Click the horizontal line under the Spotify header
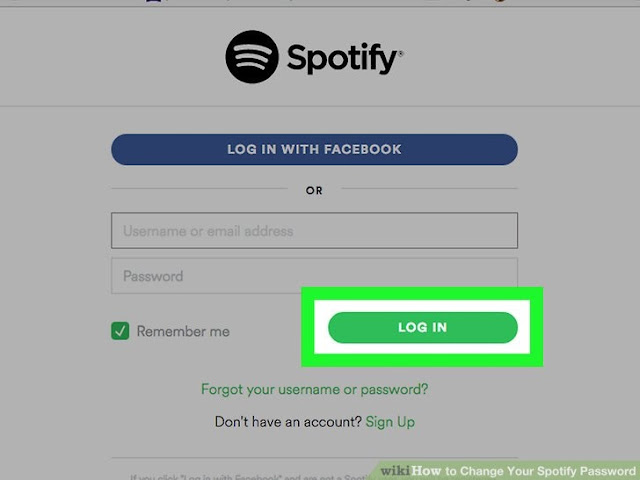The width and height of the screenshot is (640, 480). coord(320,106)
